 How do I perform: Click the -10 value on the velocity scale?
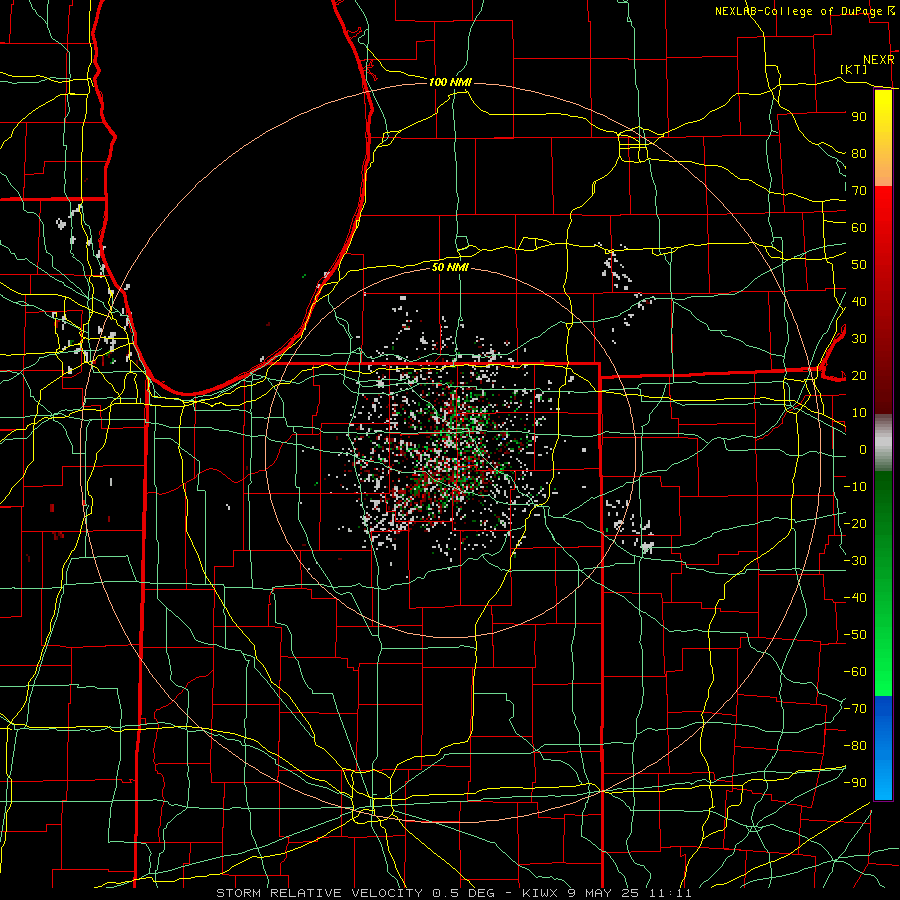[855, 487]
